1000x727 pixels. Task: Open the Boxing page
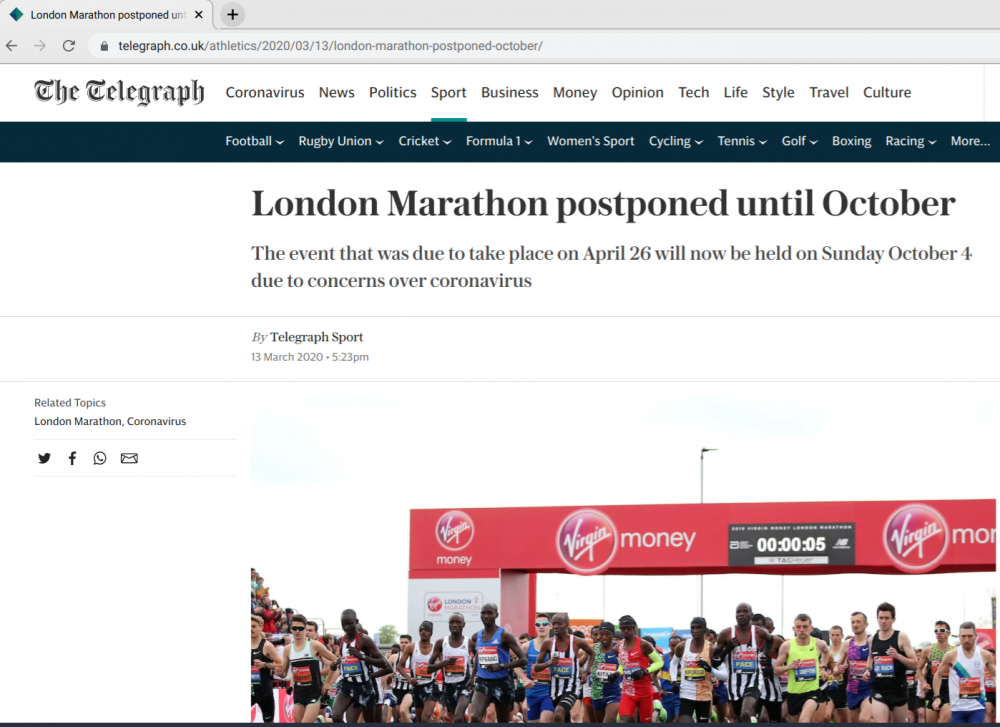(851, 141)
